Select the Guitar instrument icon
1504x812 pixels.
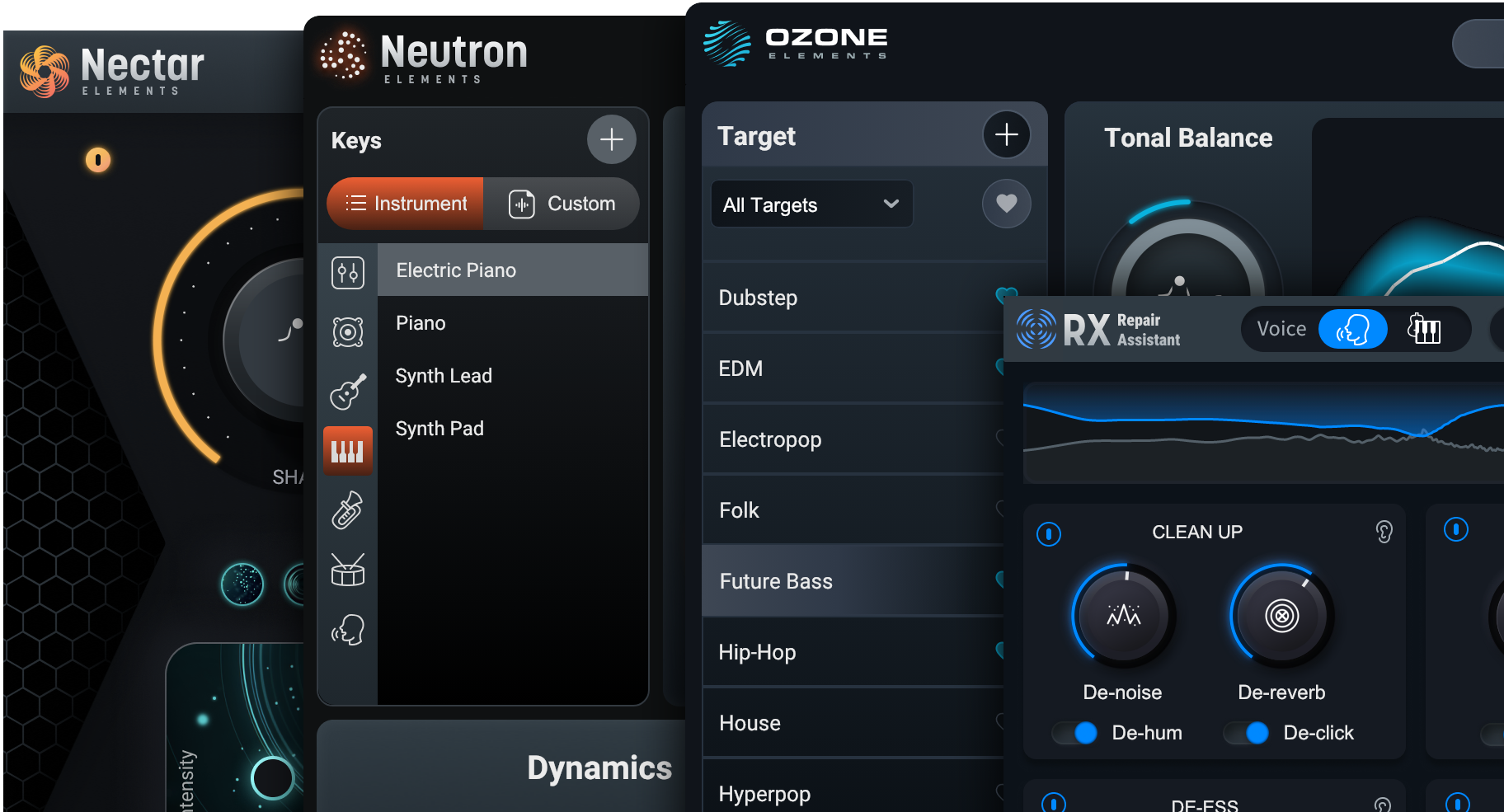pyautogui.click(x=347, y=391)
